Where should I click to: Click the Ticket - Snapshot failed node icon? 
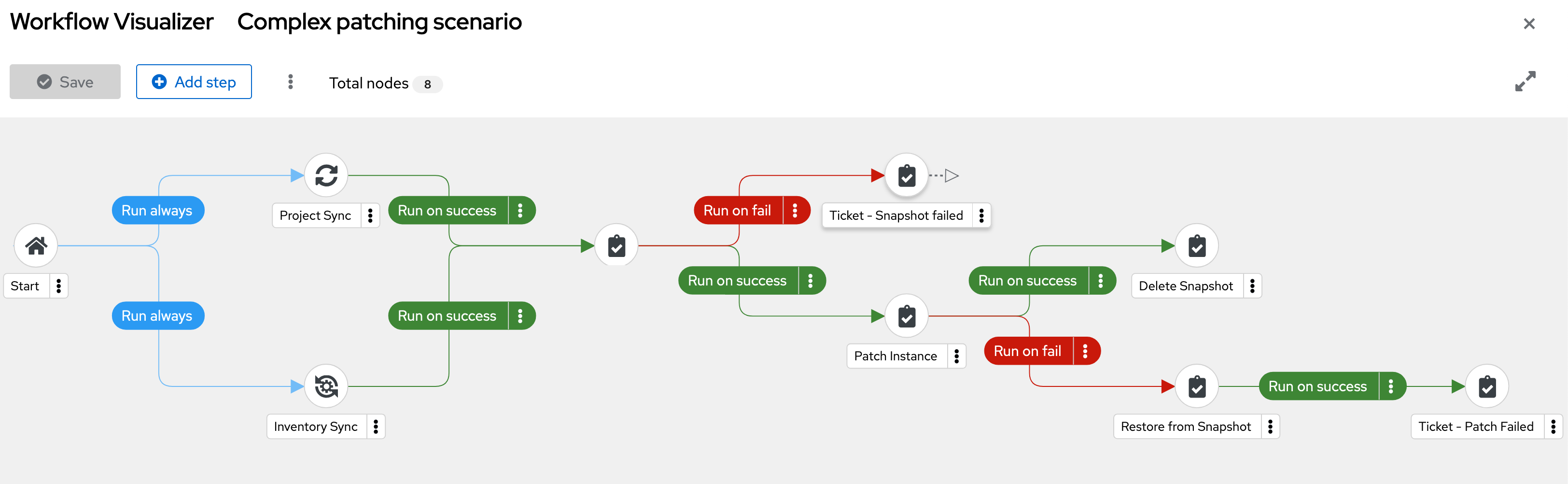coord(906,176)
